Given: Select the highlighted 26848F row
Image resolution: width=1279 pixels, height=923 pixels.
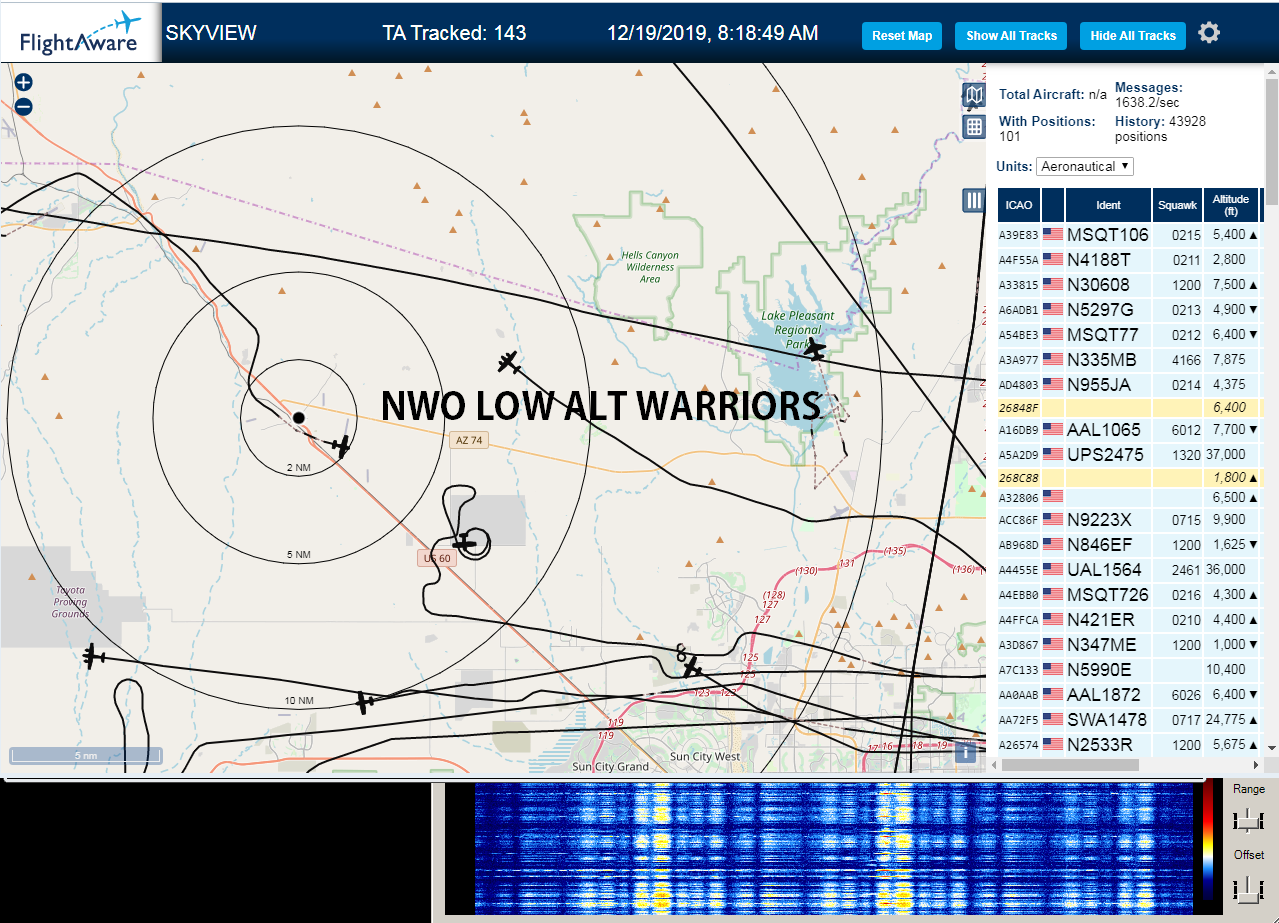Looking at the screenshot, I should coord(1130,407).
